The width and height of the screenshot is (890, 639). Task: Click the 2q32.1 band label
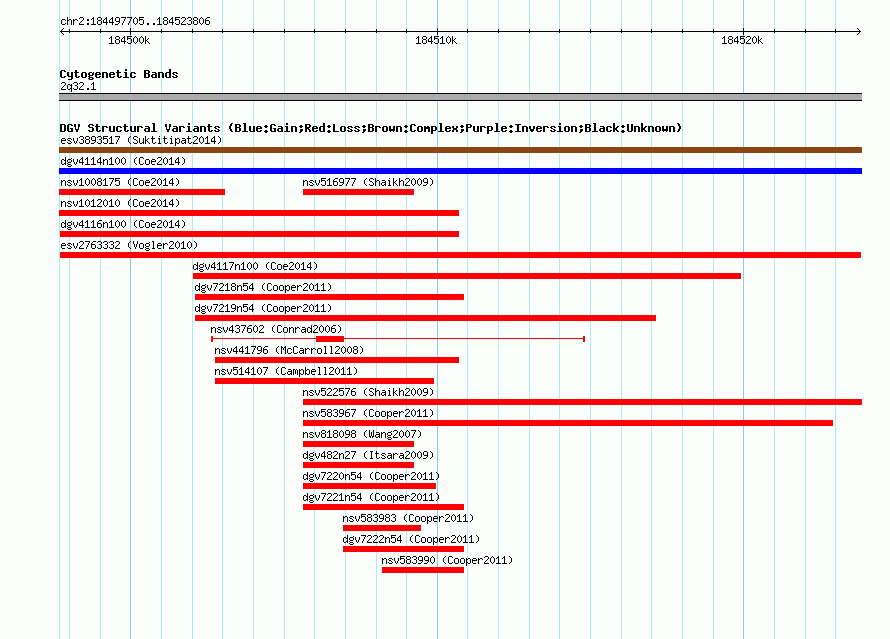tap(78, 86)
